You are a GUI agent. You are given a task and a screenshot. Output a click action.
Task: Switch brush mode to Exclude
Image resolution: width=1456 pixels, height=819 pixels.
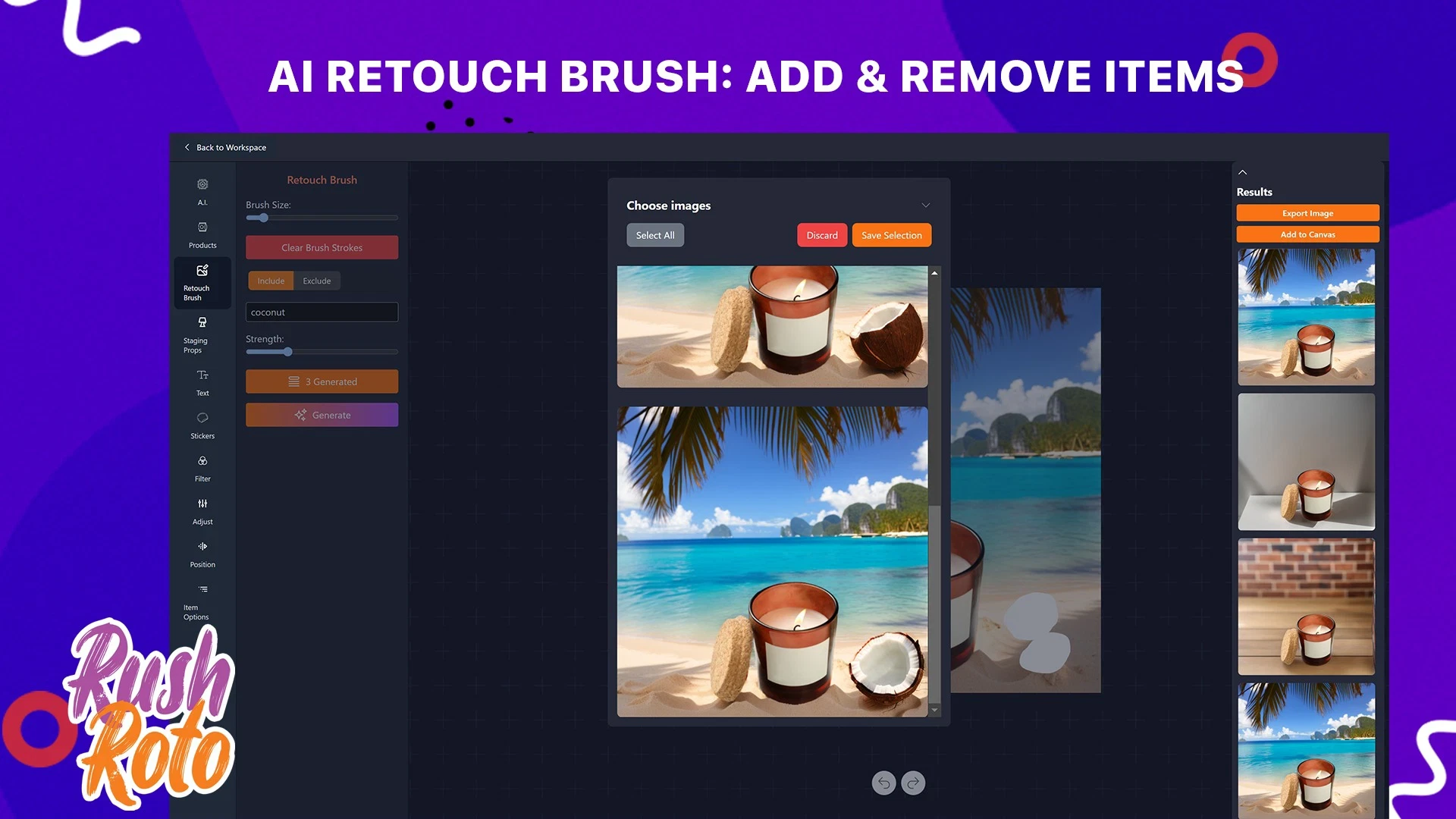click(x=317, y=281)
